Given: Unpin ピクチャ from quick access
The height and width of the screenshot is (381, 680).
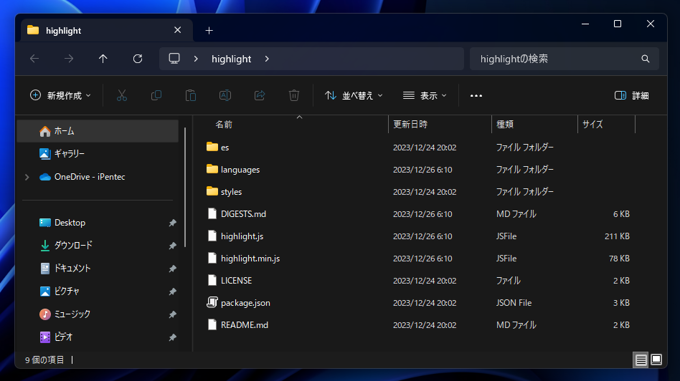Looking at the screenshot, I should pos(173,291).
